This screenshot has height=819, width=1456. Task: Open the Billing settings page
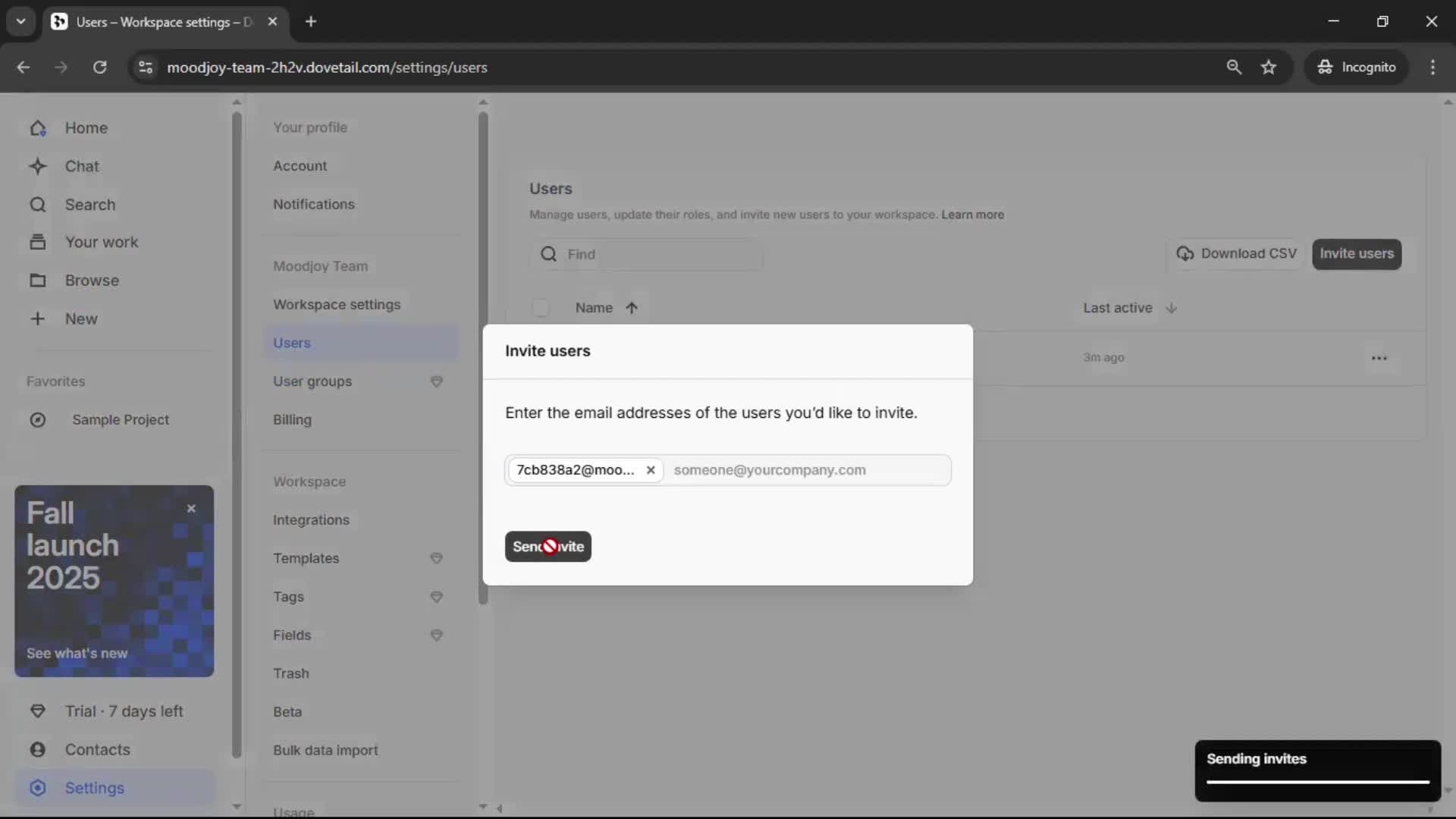[x=292, y=420]
